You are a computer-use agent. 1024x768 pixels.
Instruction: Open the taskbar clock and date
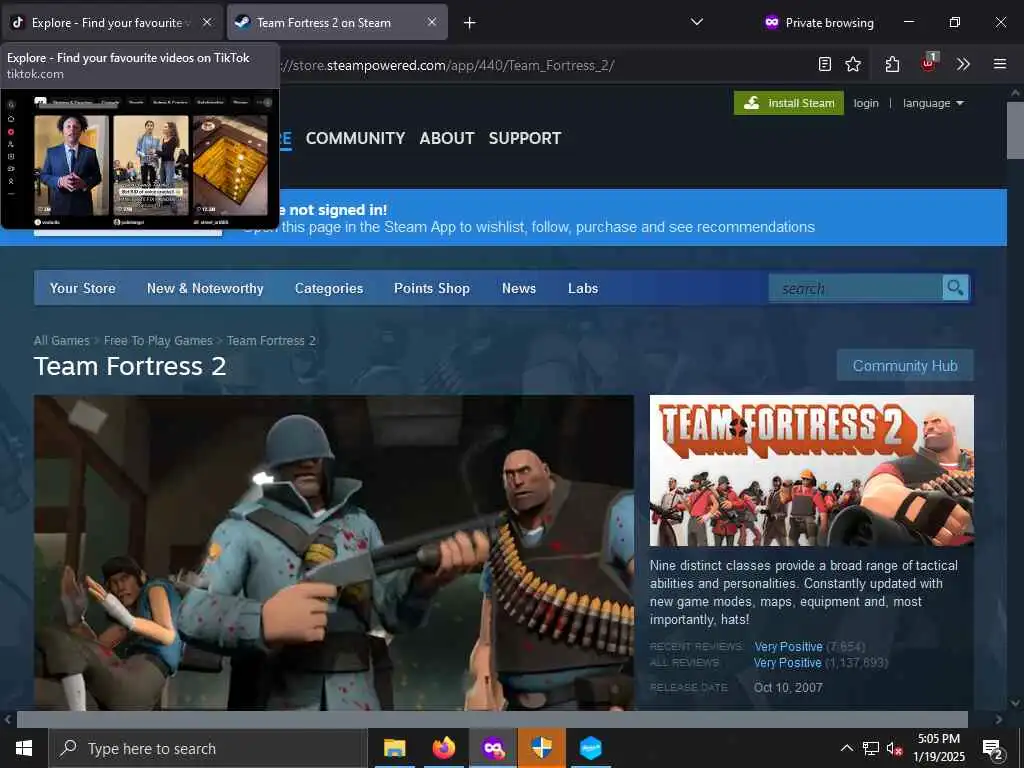pos(938,748)
